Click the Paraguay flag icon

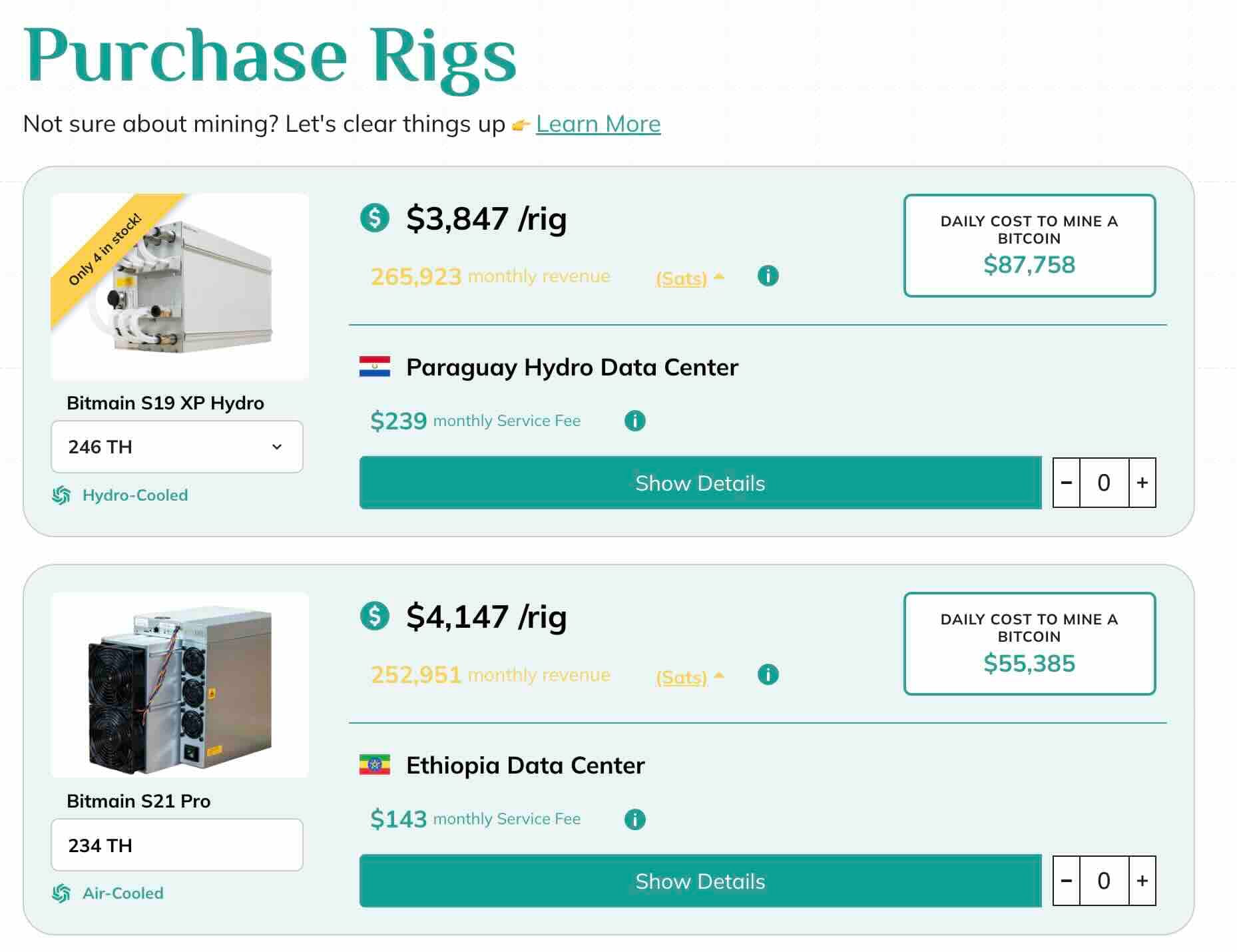coord(375,367)
